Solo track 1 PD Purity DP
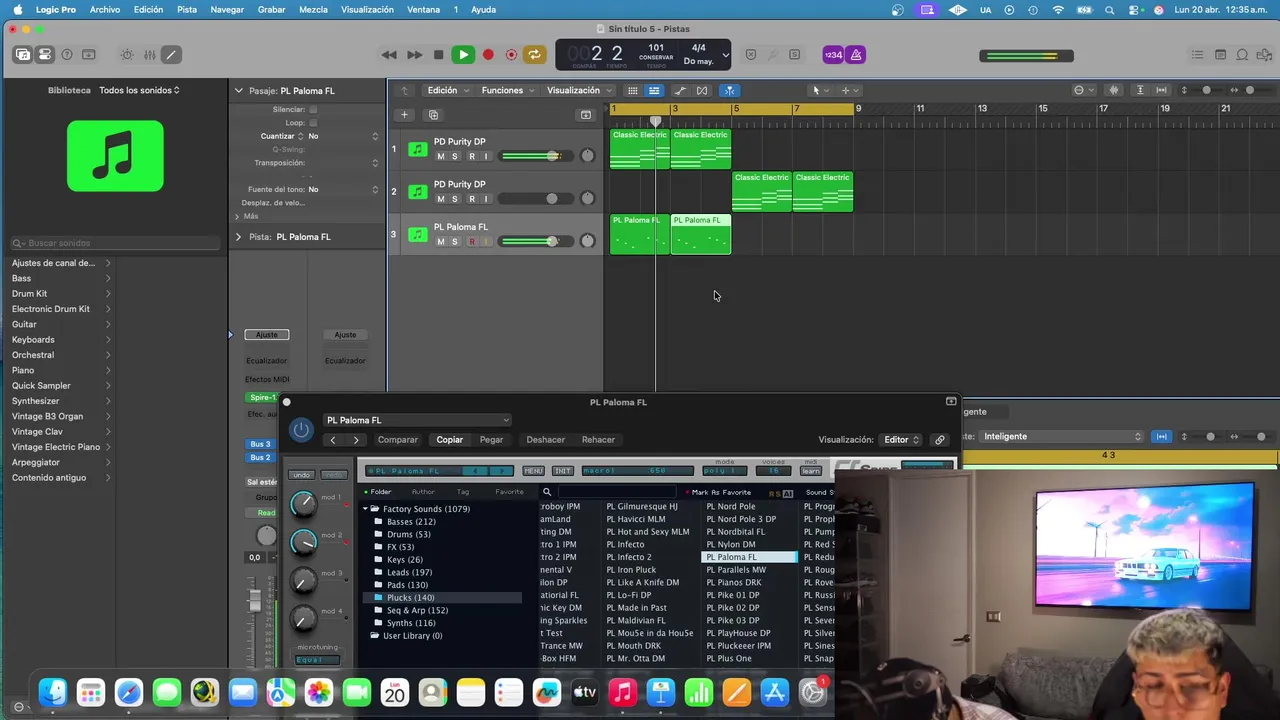Image resolution: width=1280 pixels, height=720 pixels. (x=454, y=156)
